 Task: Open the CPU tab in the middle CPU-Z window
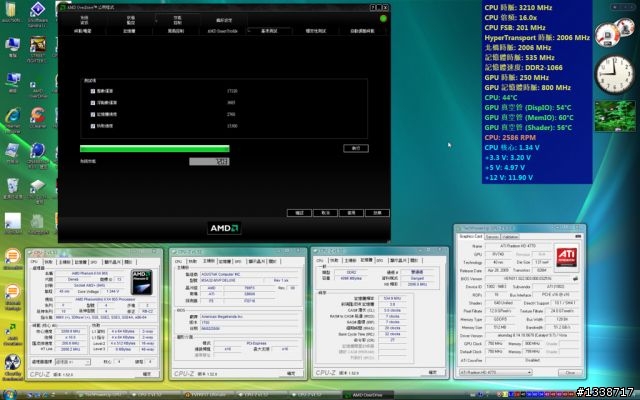(178, 261)
